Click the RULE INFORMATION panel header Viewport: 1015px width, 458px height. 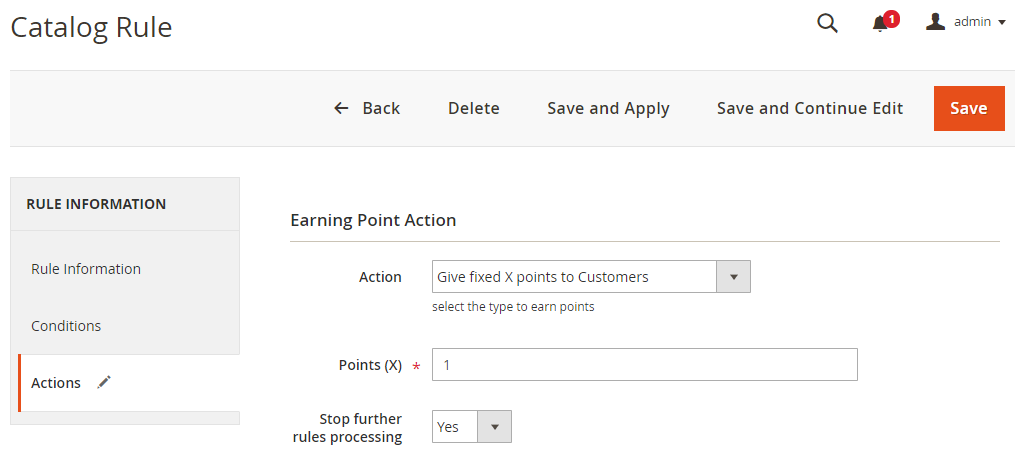coord(96,204)
